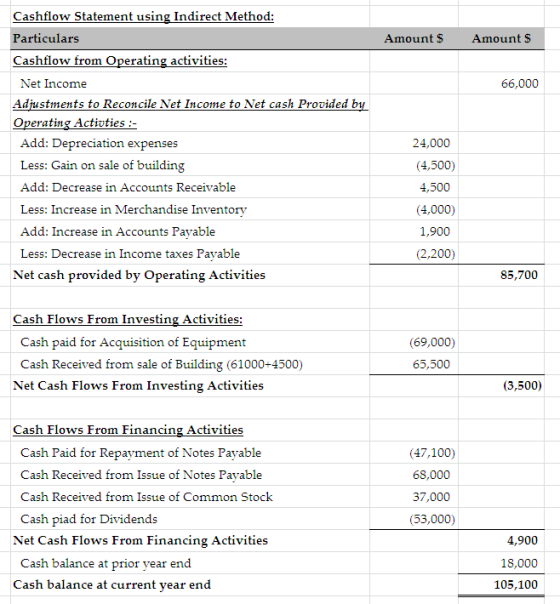Click 'Cash piad for Dividends' label
Image resolution: width=560 pixels, height=604 pixels.
pos(89,519)
